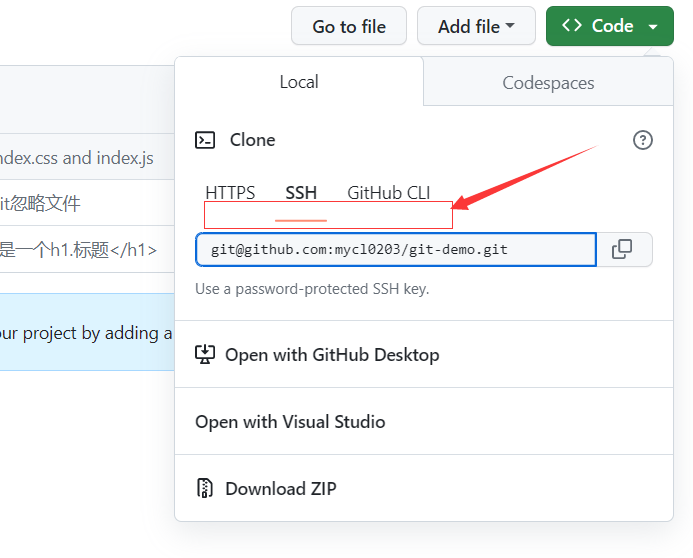
Task: Open the 'index.css and index.js' commit message
Action: (76, 158)
